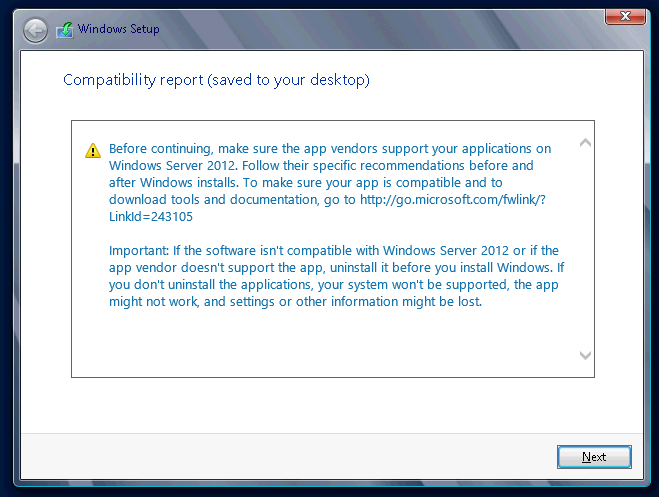The height and width of the screenshot is (497, 659).
Task: Click 'after Windows installs' text line
Action: [306, 183]
